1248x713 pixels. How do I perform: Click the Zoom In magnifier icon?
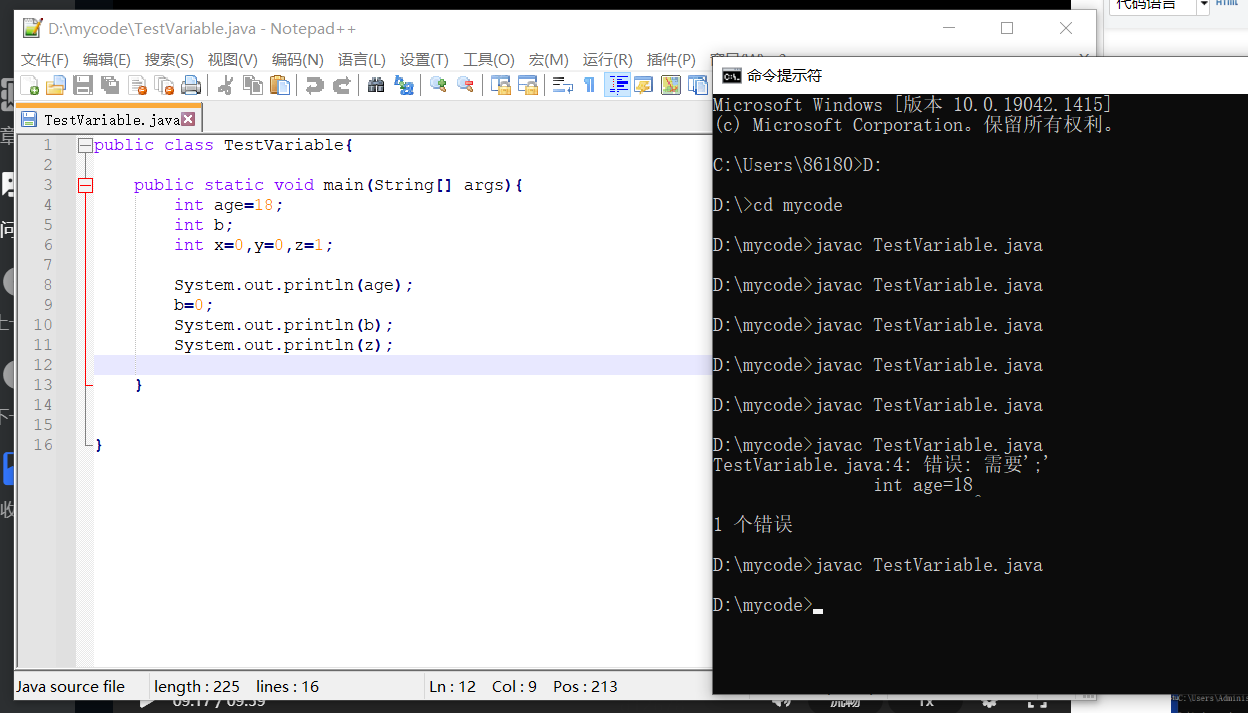[438, 85]
